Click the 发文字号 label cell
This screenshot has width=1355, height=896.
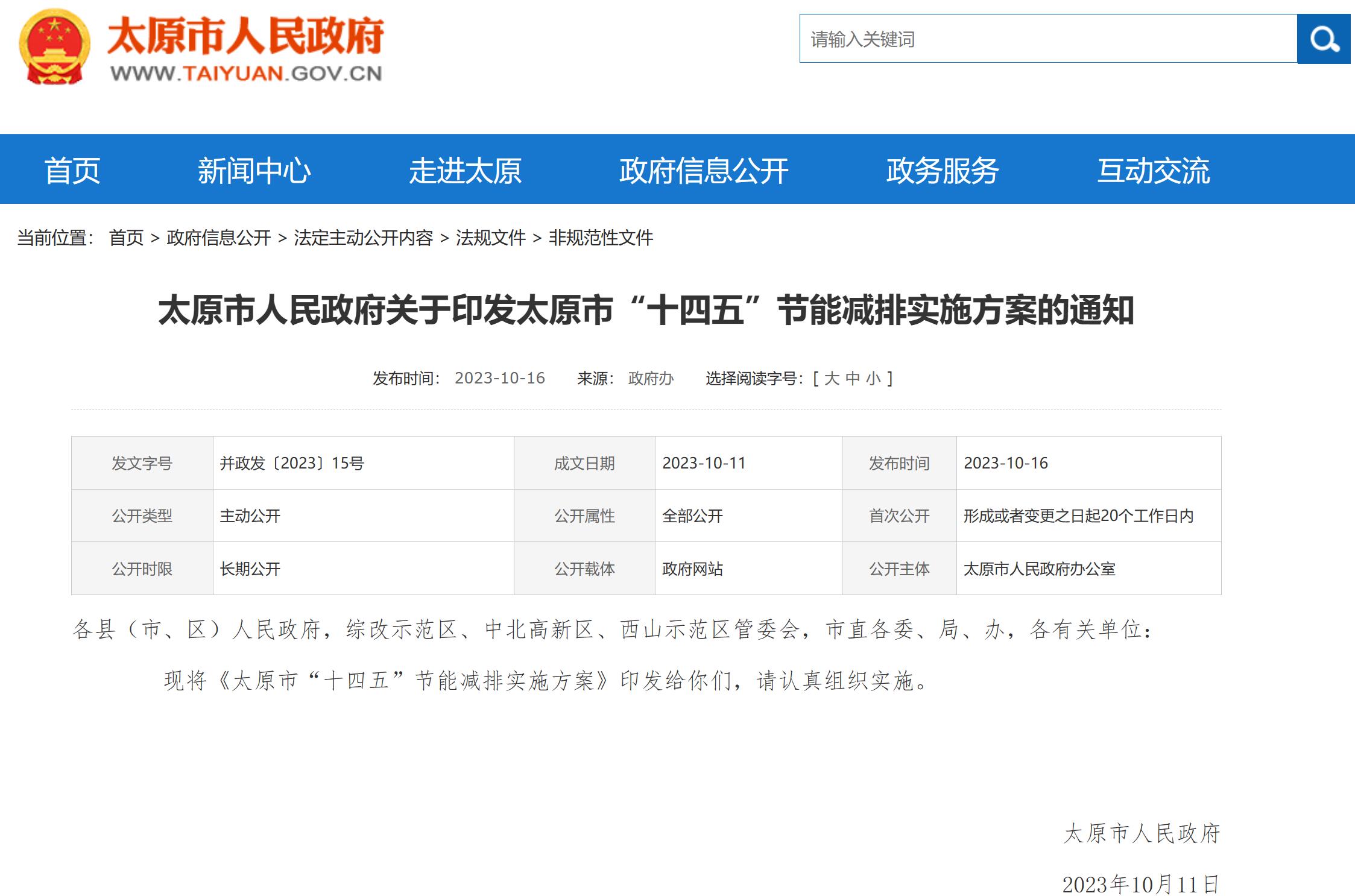coord(142,463)
